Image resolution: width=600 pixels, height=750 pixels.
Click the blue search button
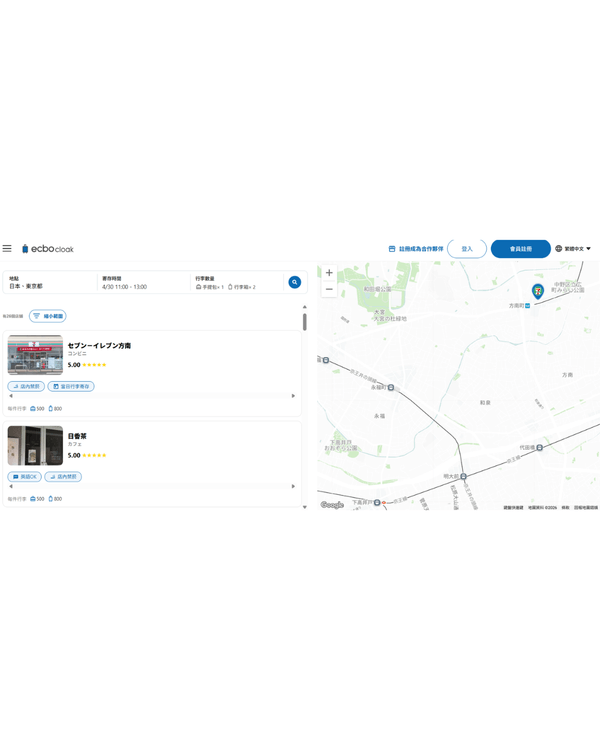(x=295, y=282)
